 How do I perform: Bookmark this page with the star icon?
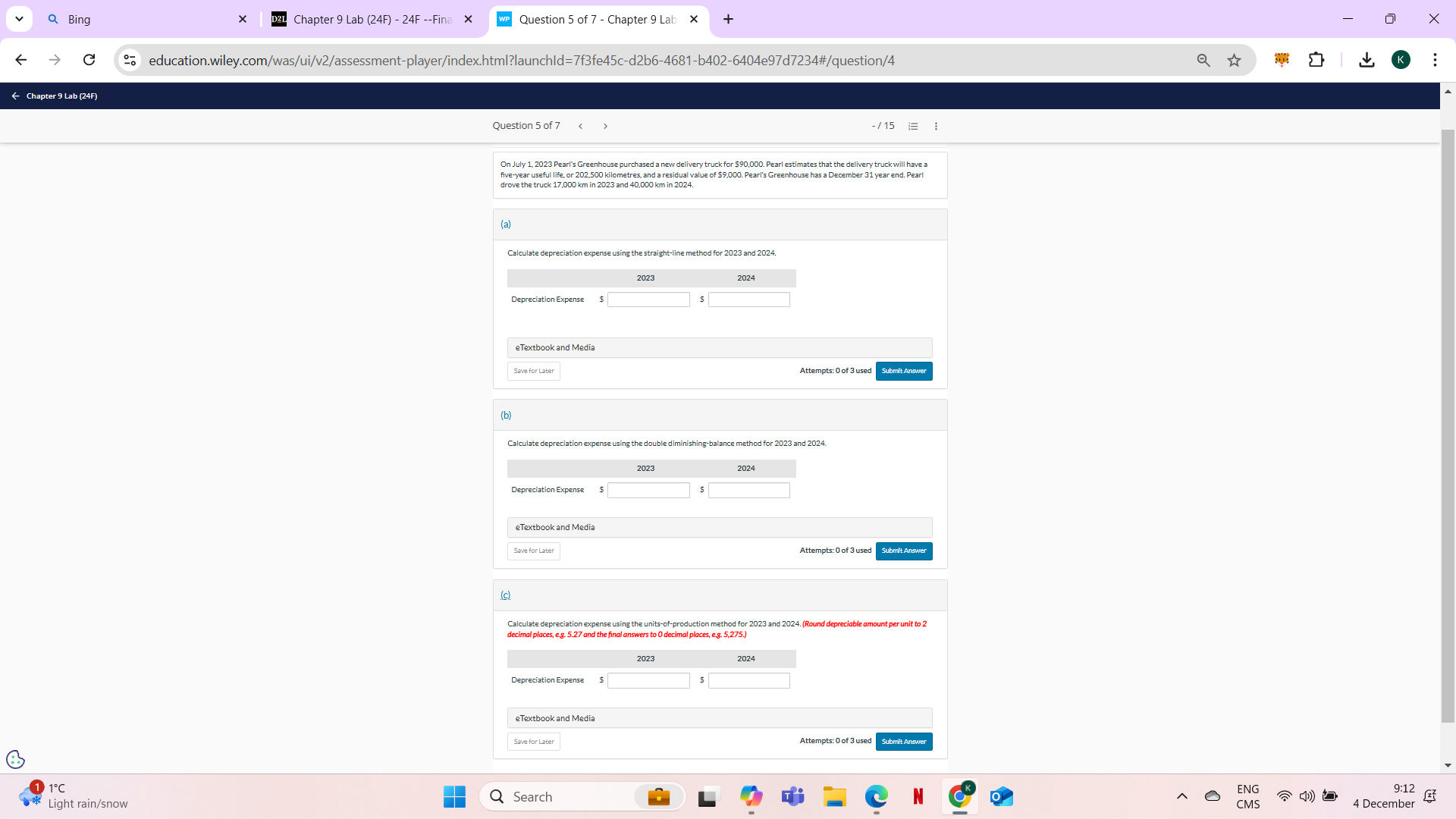[x=1235, y=60]
